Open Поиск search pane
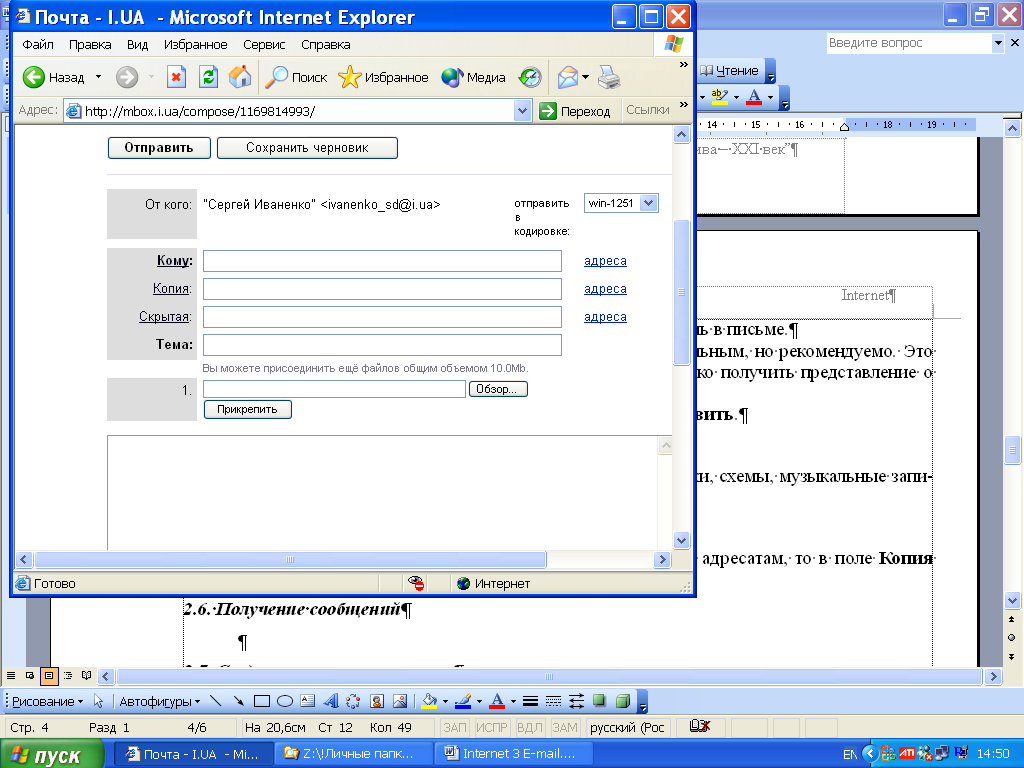 (296, 77)
